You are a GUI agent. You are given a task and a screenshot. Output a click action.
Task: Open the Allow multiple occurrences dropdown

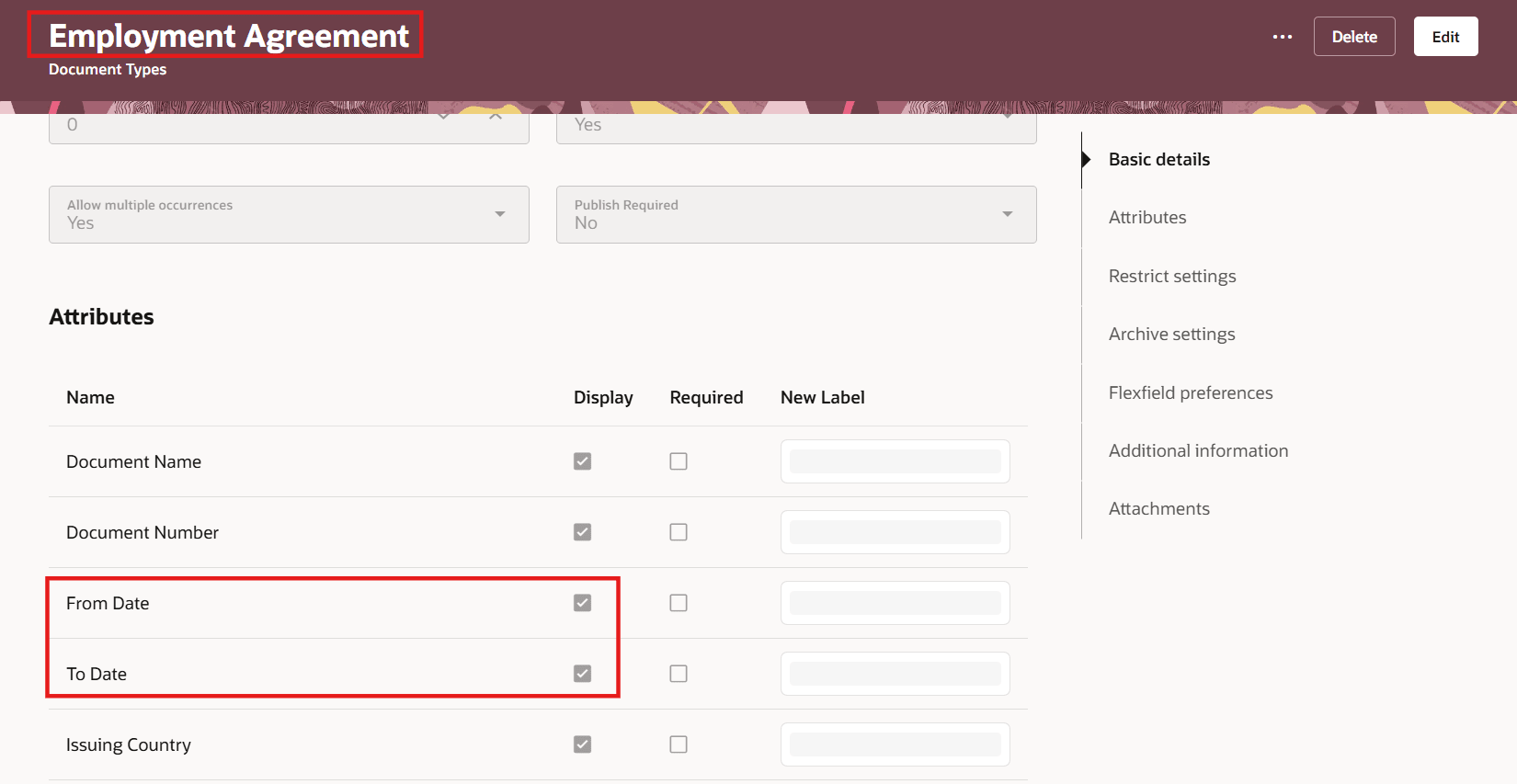289,214
